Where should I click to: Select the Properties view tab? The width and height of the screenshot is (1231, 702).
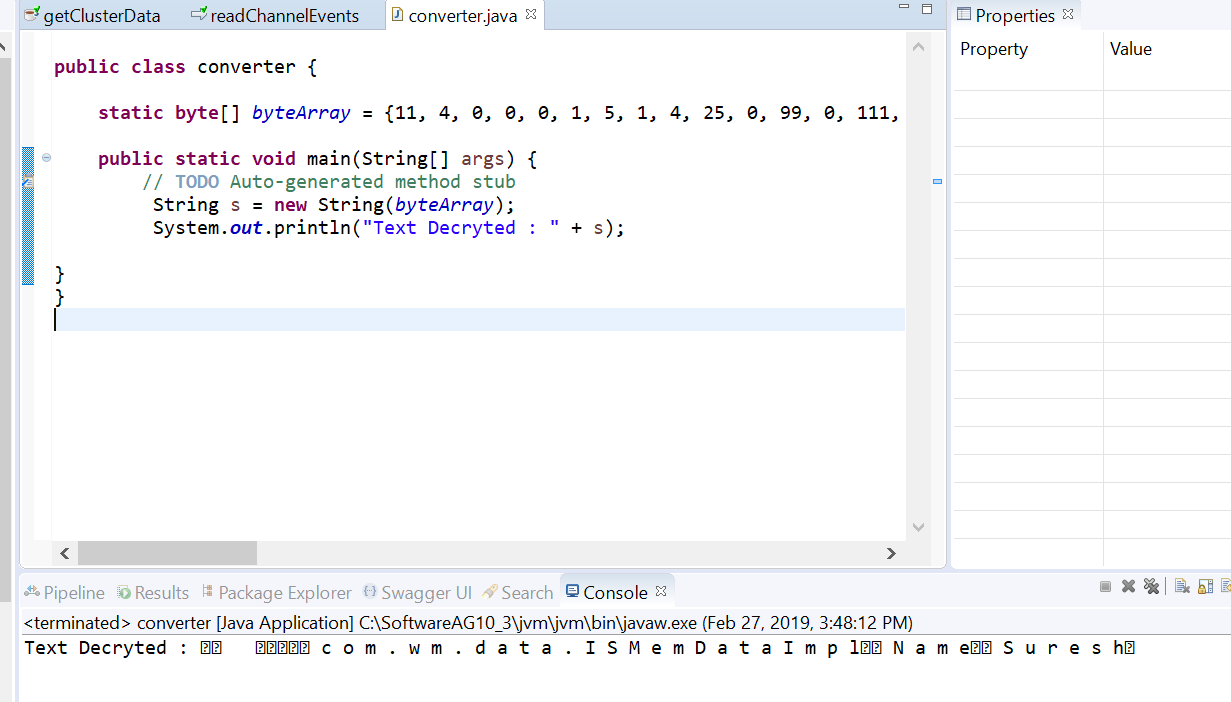click(x=1015, y=15)
